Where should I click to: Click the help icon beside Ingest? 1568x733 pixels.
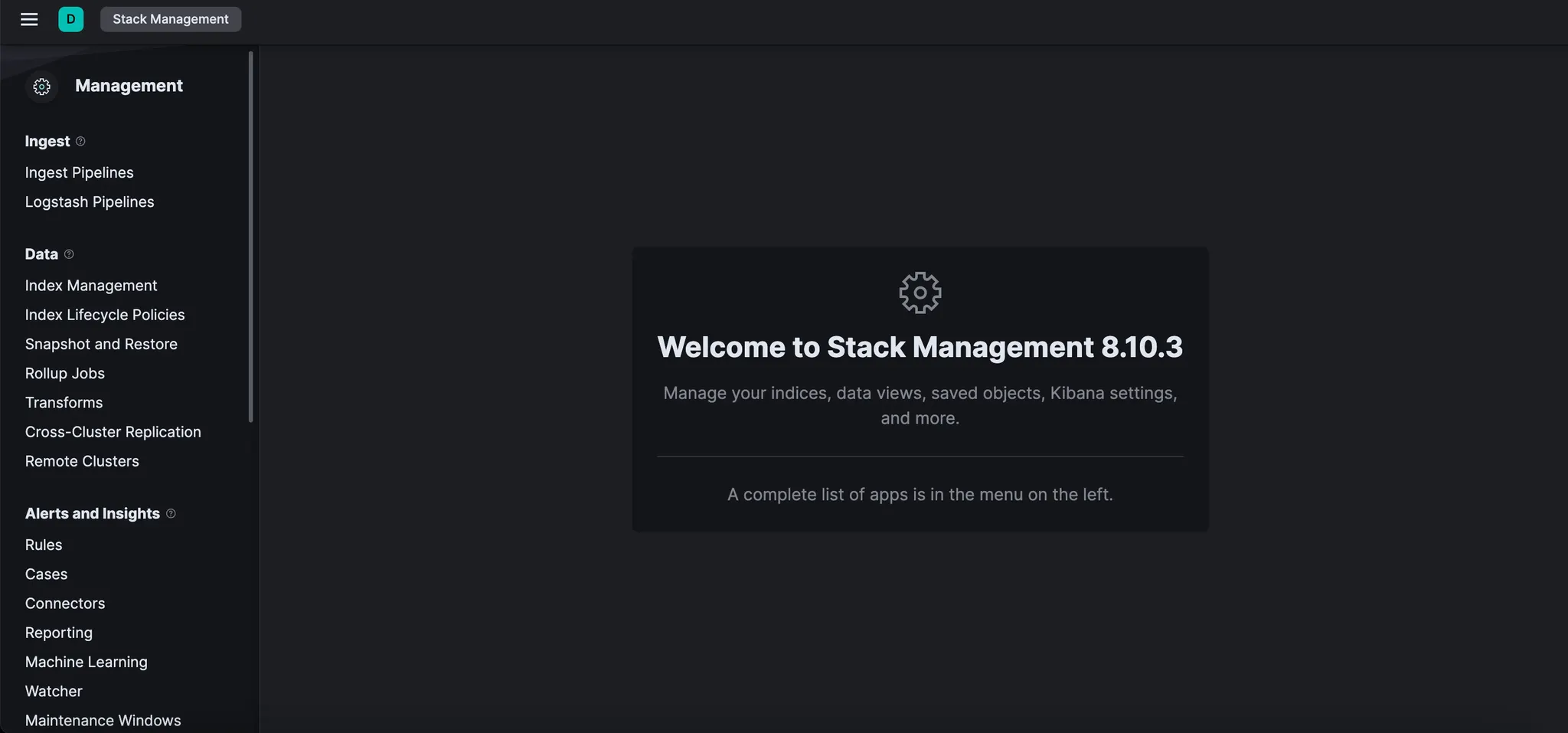[x=80, y=142]
